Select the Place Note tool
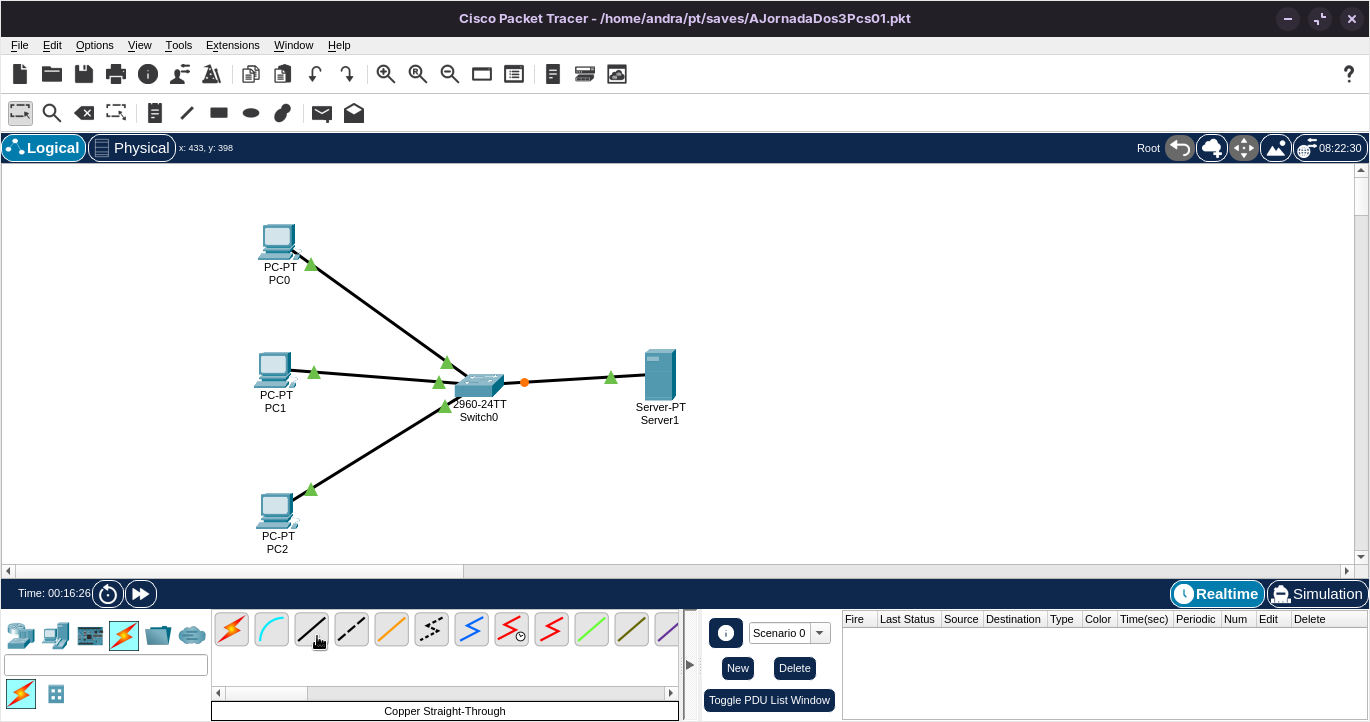Viewport: 1370px width, 722px height. (x=155, y=113)
